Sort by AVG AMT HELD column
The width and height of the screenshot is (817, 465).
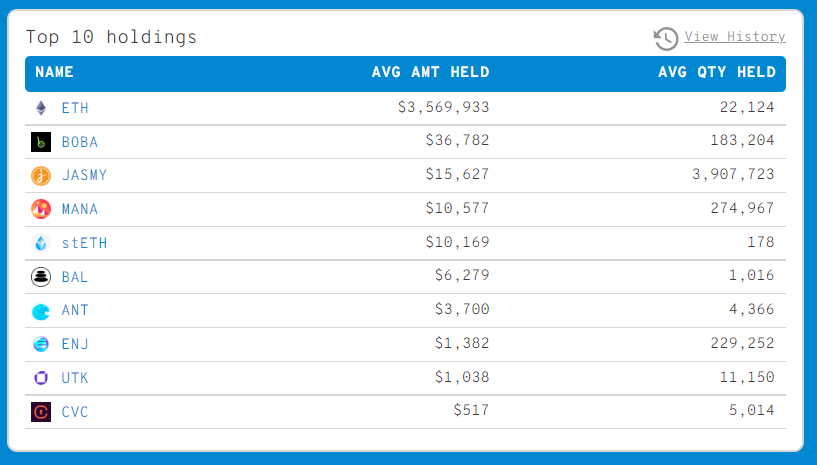point(430,72)
